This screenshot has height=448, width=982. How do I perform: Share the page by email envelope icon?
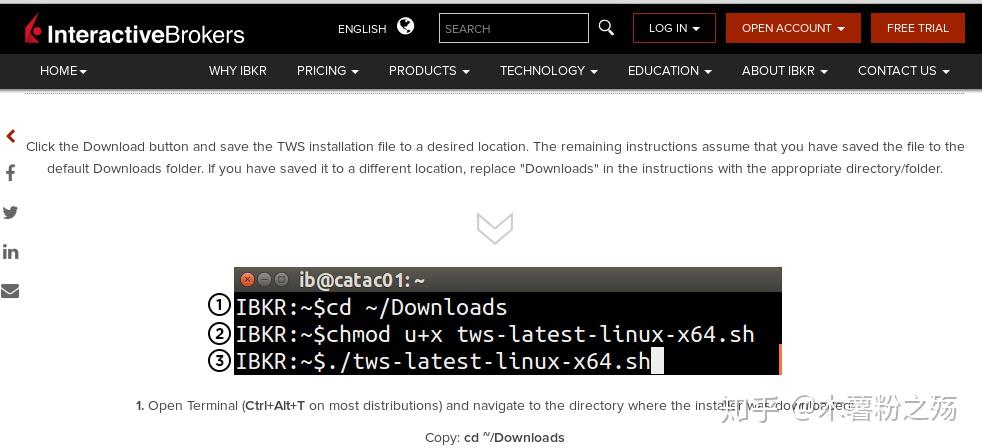[10, 291]
